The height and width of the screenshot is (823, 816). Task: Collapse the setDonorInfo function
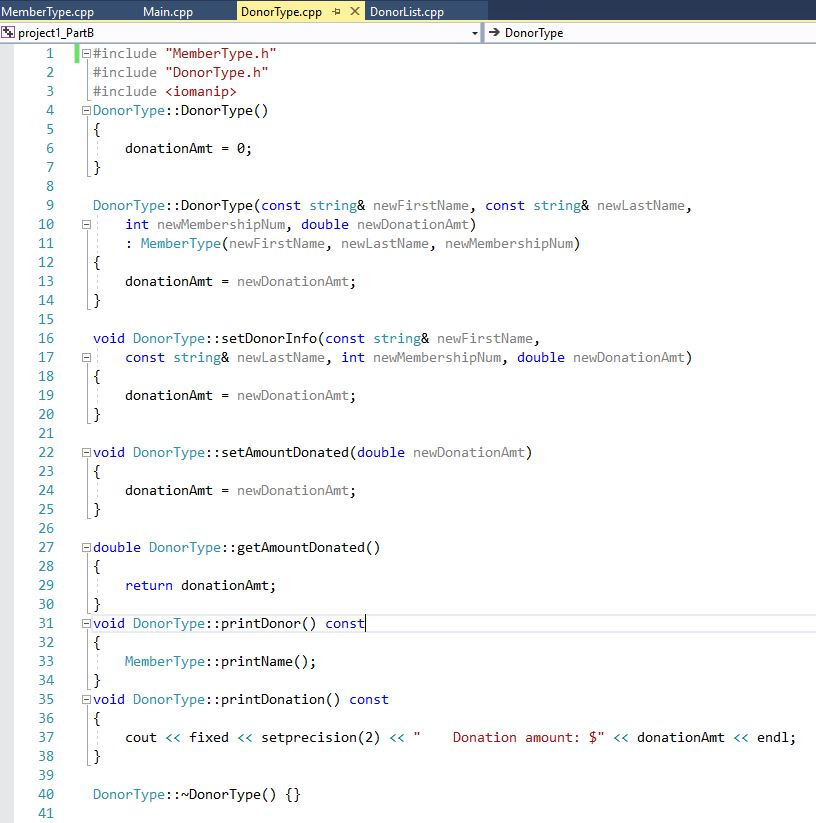pos(86,357)
